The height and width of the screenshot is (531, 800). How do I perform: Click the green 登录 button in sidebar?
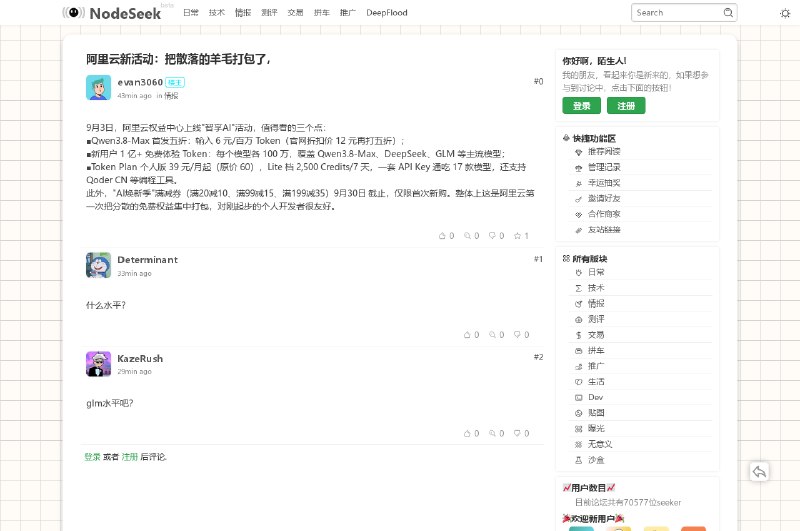pyautogui.click(x=582, y=106)
